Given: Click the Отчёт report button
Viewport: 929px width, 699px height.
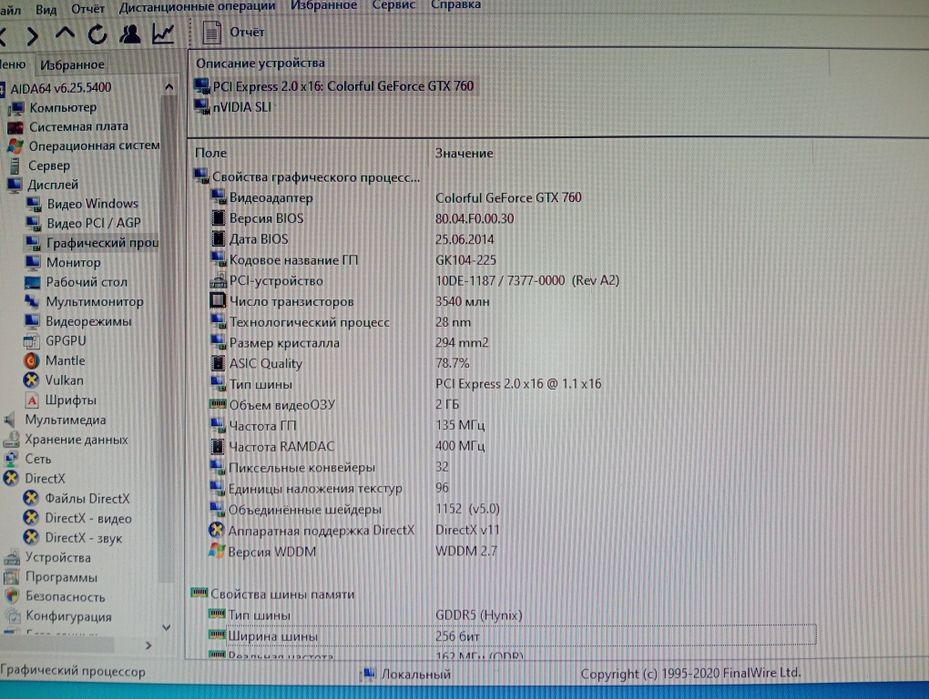Looking at the screenshot, I should coord(233,32).
